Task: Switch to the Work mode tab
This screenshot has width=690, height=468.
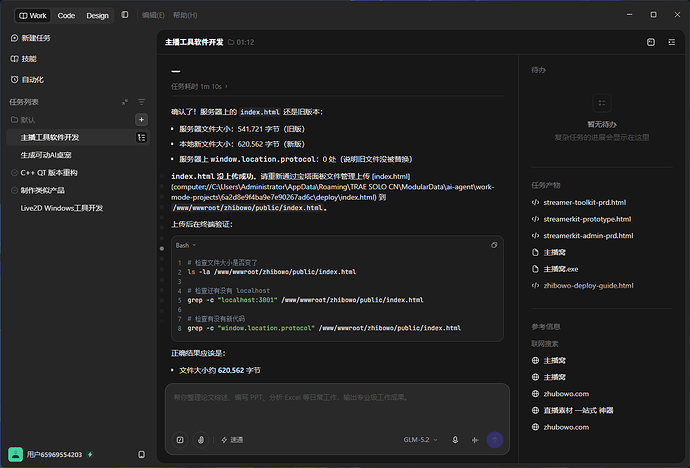Action: pos(33,15)
